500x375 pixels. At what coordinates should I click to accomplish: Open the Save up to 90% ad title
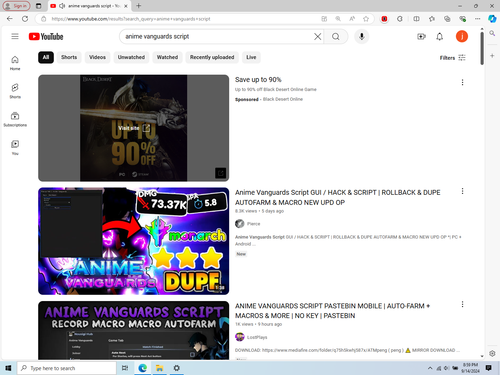click(258, 80)
